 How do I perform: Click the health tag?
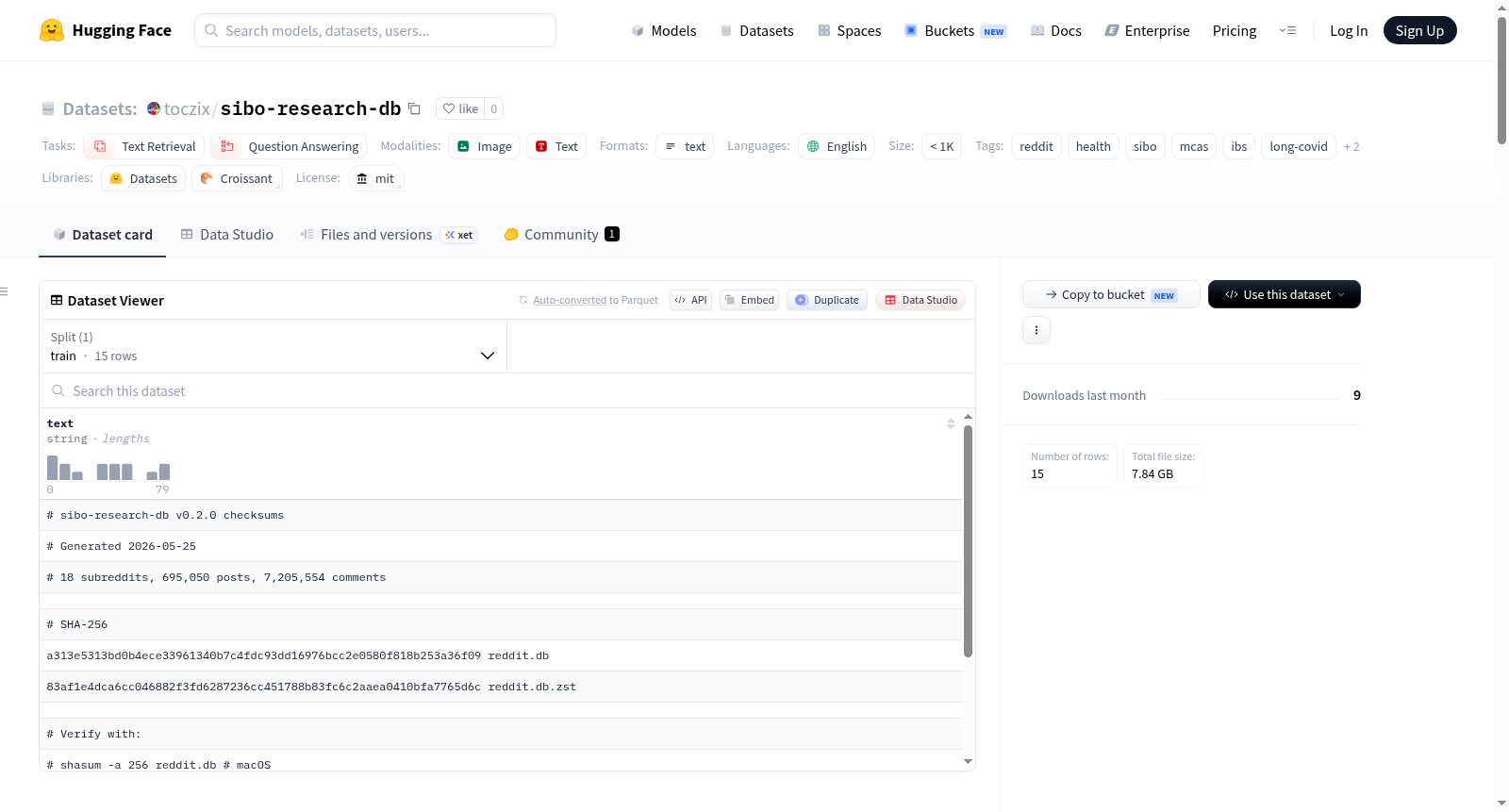coord(1093,146)
